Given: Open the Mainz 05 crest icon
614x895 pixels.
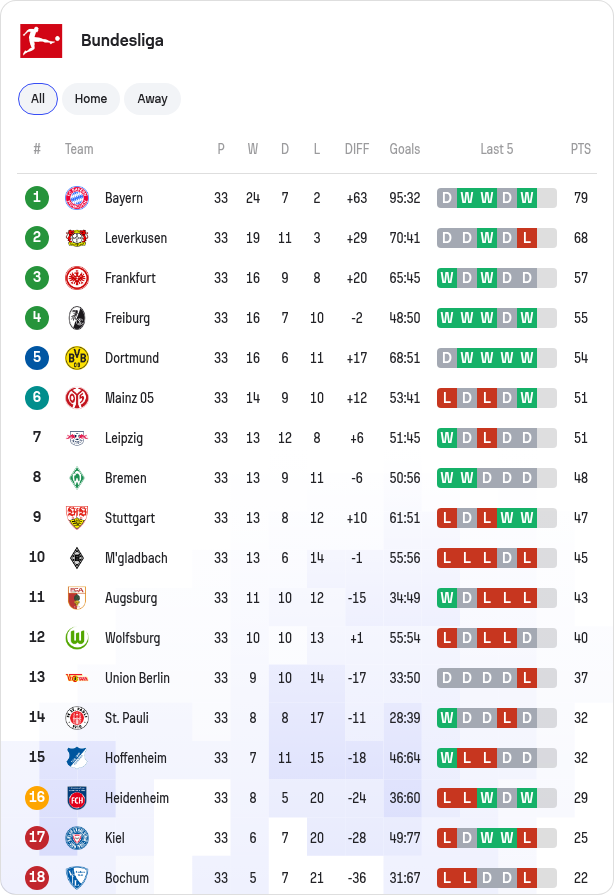Looking at the screenshot, I should pos(77,398).
